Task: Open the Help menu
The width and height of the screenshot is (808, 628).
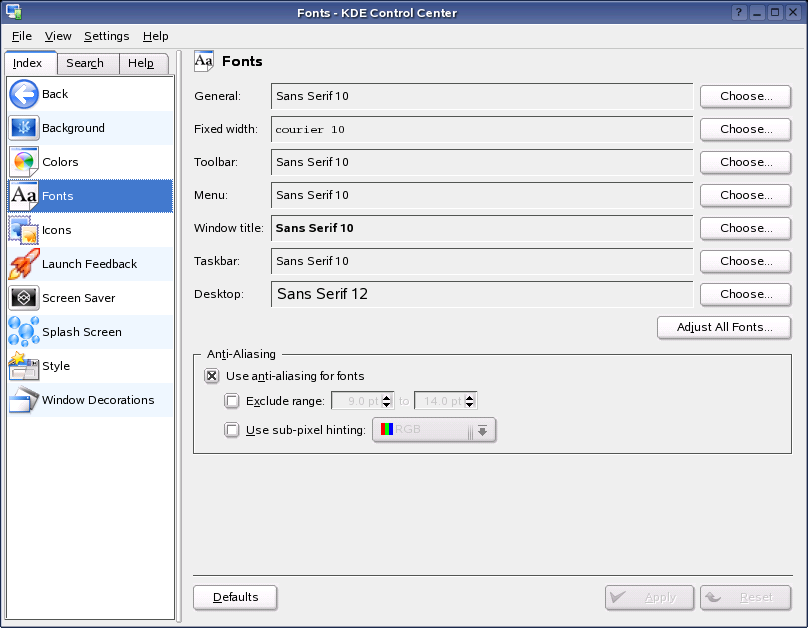Action: (155, 36)
